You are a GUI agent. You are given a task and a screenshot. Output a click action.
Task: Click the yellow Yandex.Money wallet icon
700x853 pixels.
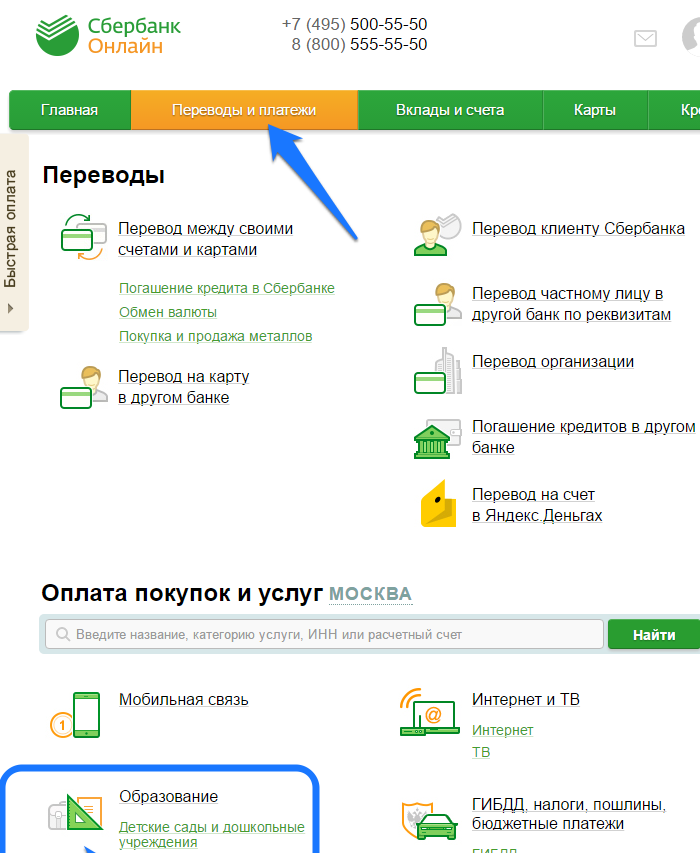click(x=438, y=504)
